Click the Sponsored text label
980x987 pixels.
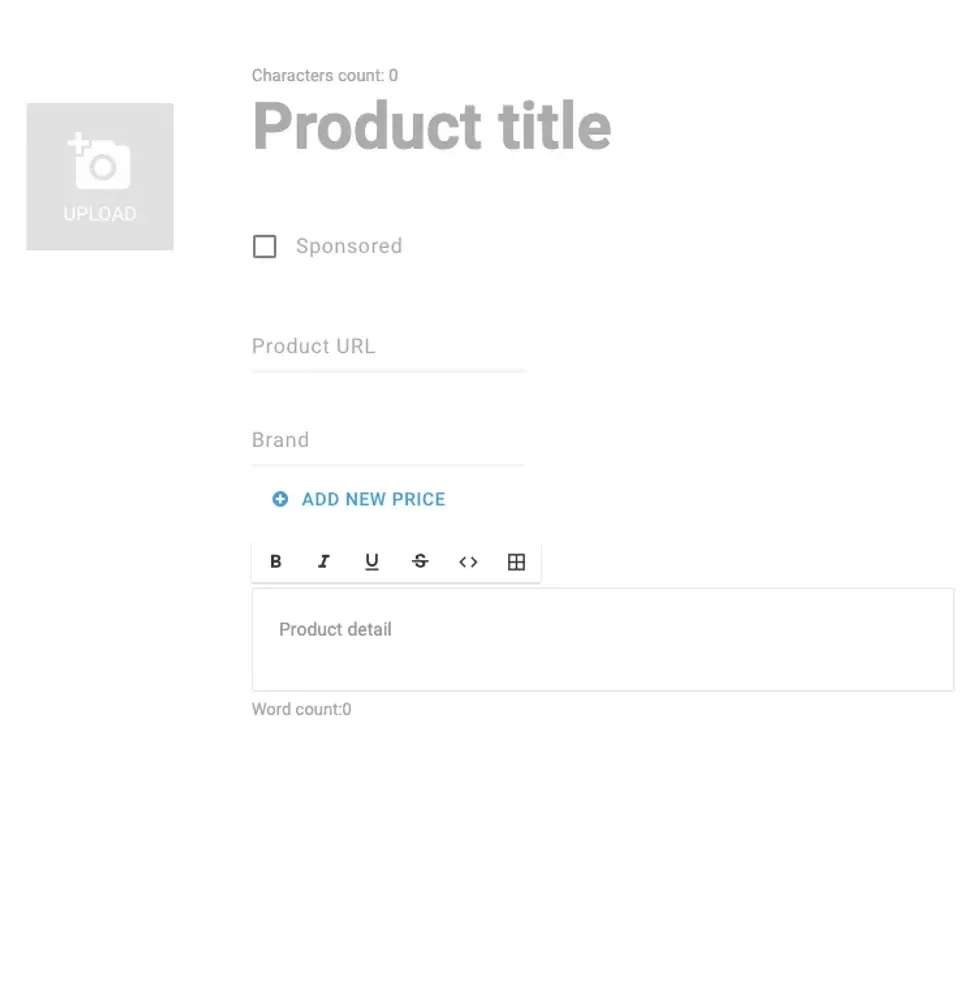point(348,246)
